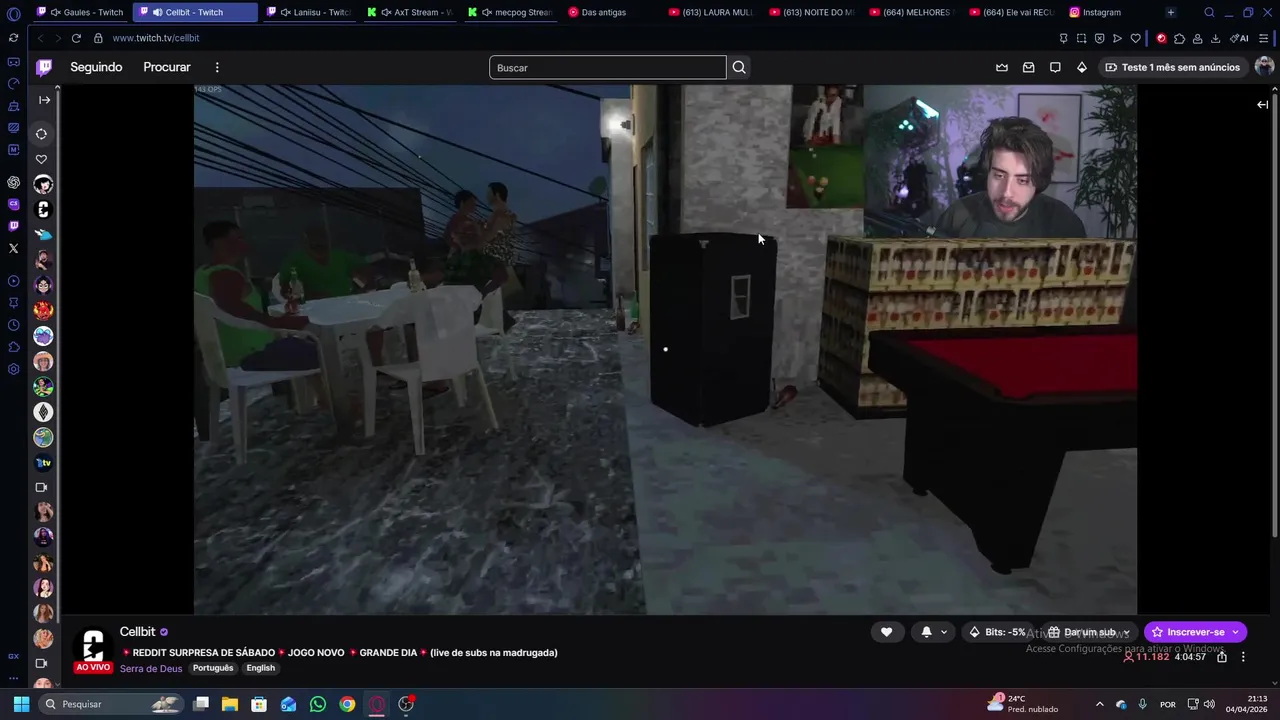Switch to Das antigas tab
1280x720 pixels.
click(x=604, y=12)
